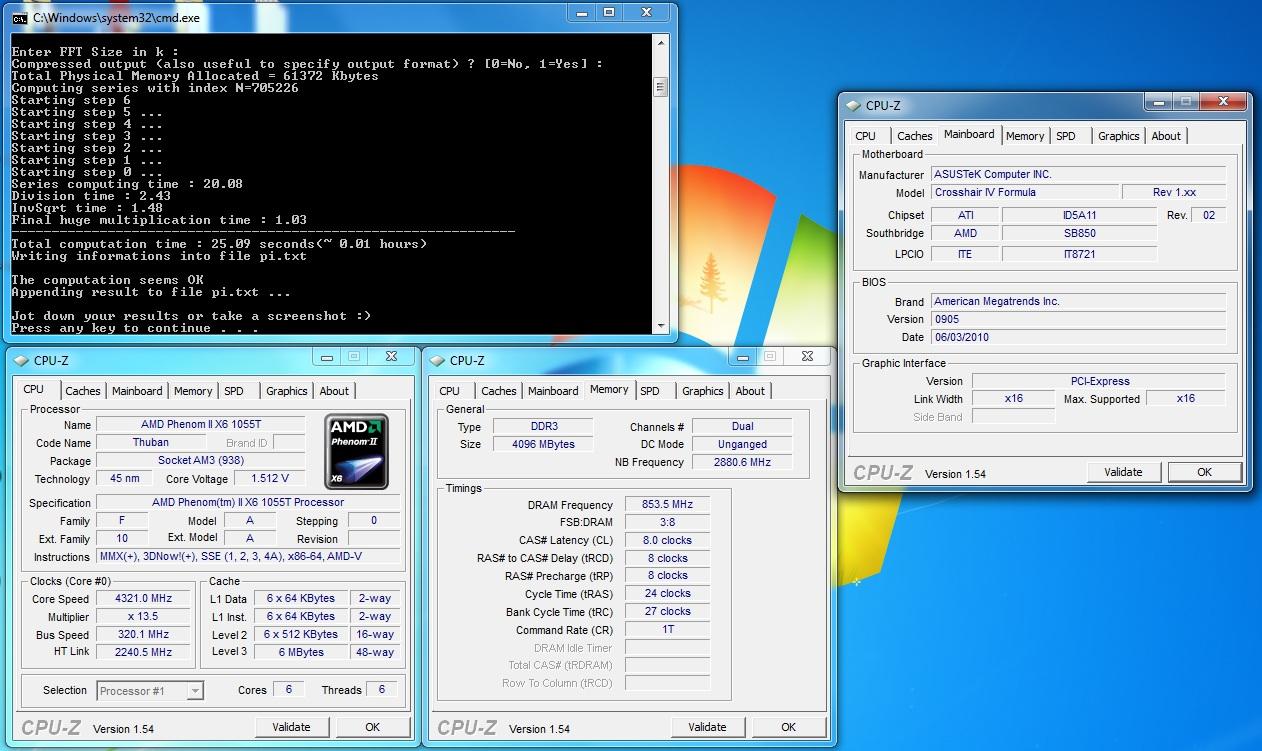Switch to About tab in Mainboard window
The width and height of the screenshot is (1262, 751).
[x=1166, y=136]
